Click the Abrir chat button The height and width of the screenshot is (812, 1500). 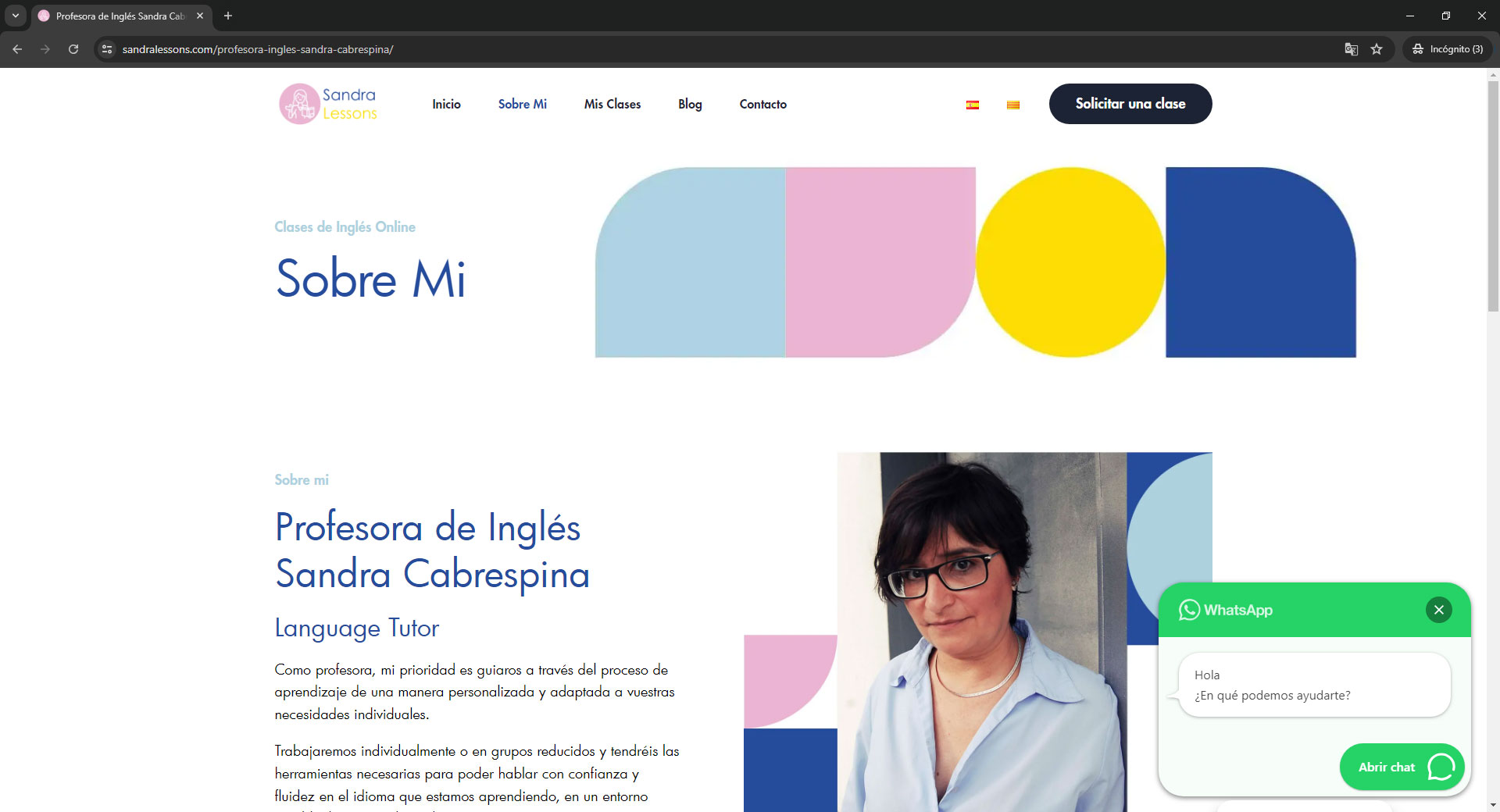tap(1402, 767)
